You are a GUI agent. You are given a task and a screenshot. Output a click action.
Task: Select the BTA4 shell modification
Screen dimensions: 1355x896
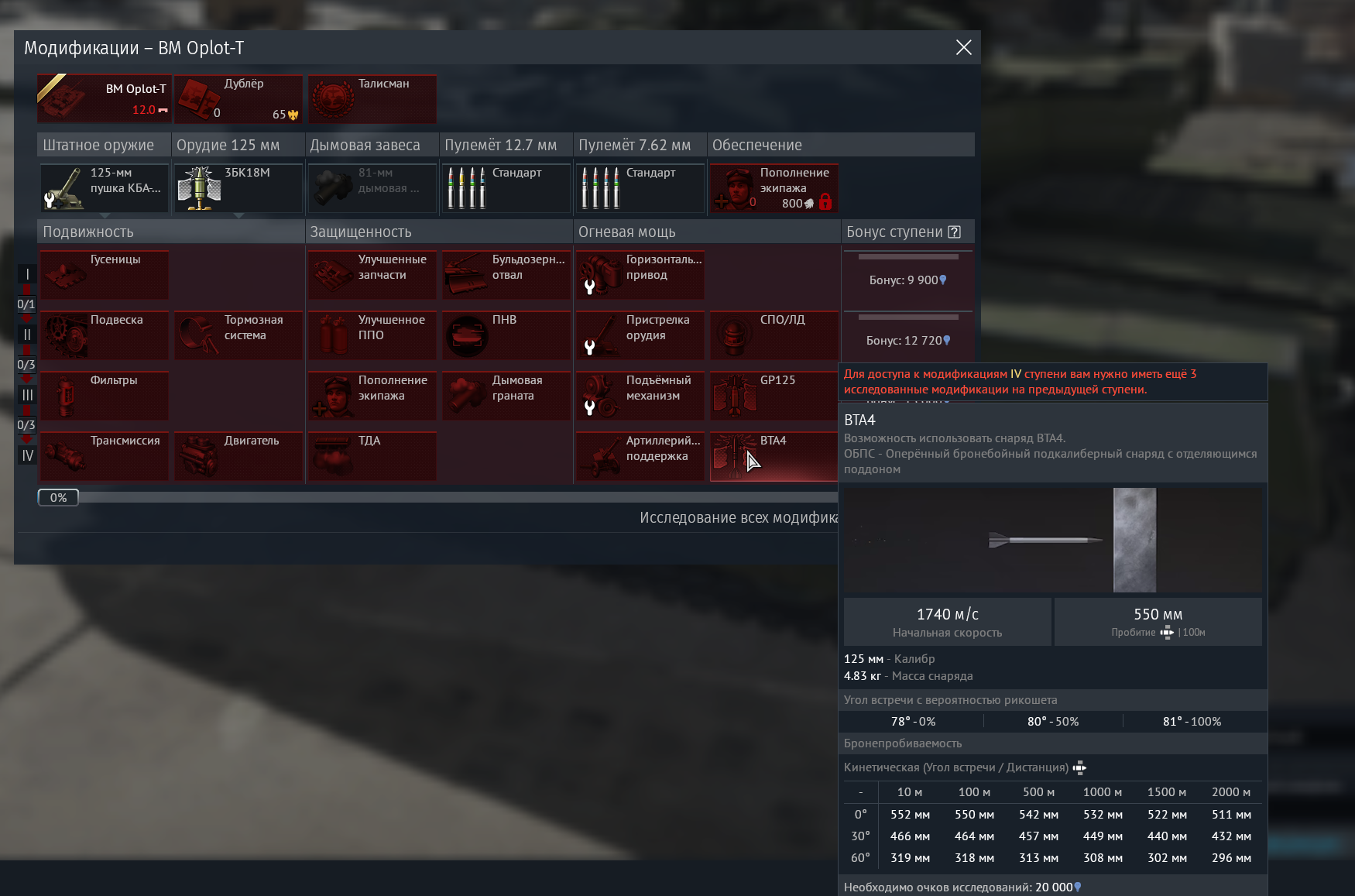tap(774, 455)
